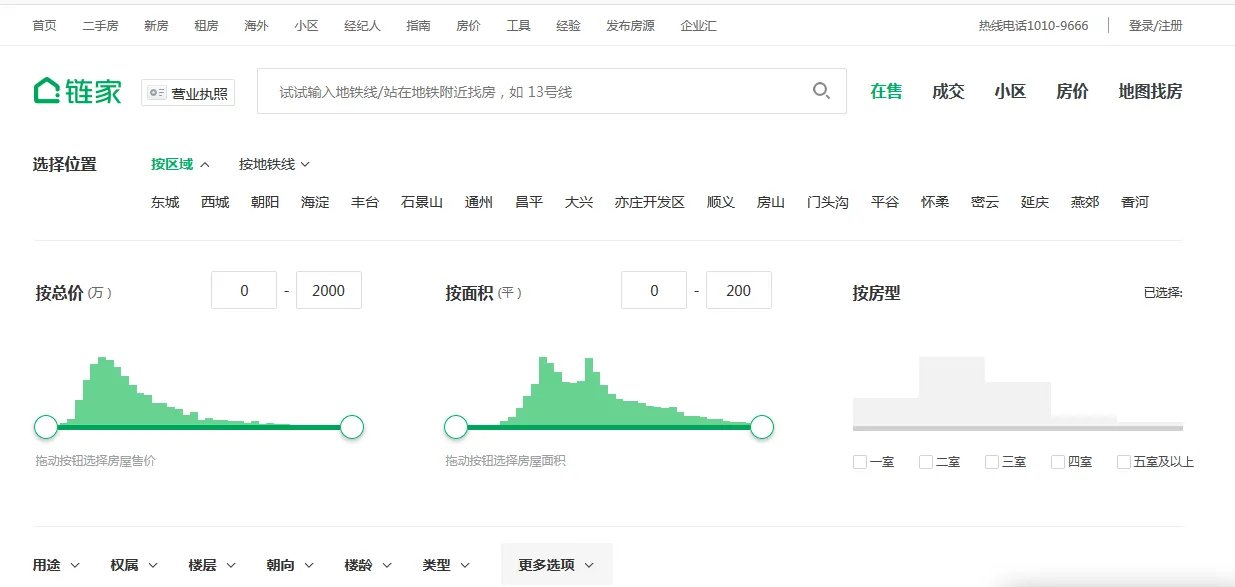The image size is (1235, 587).
Task: Click the search magnifier icon
Action: (x=821, y=90)
